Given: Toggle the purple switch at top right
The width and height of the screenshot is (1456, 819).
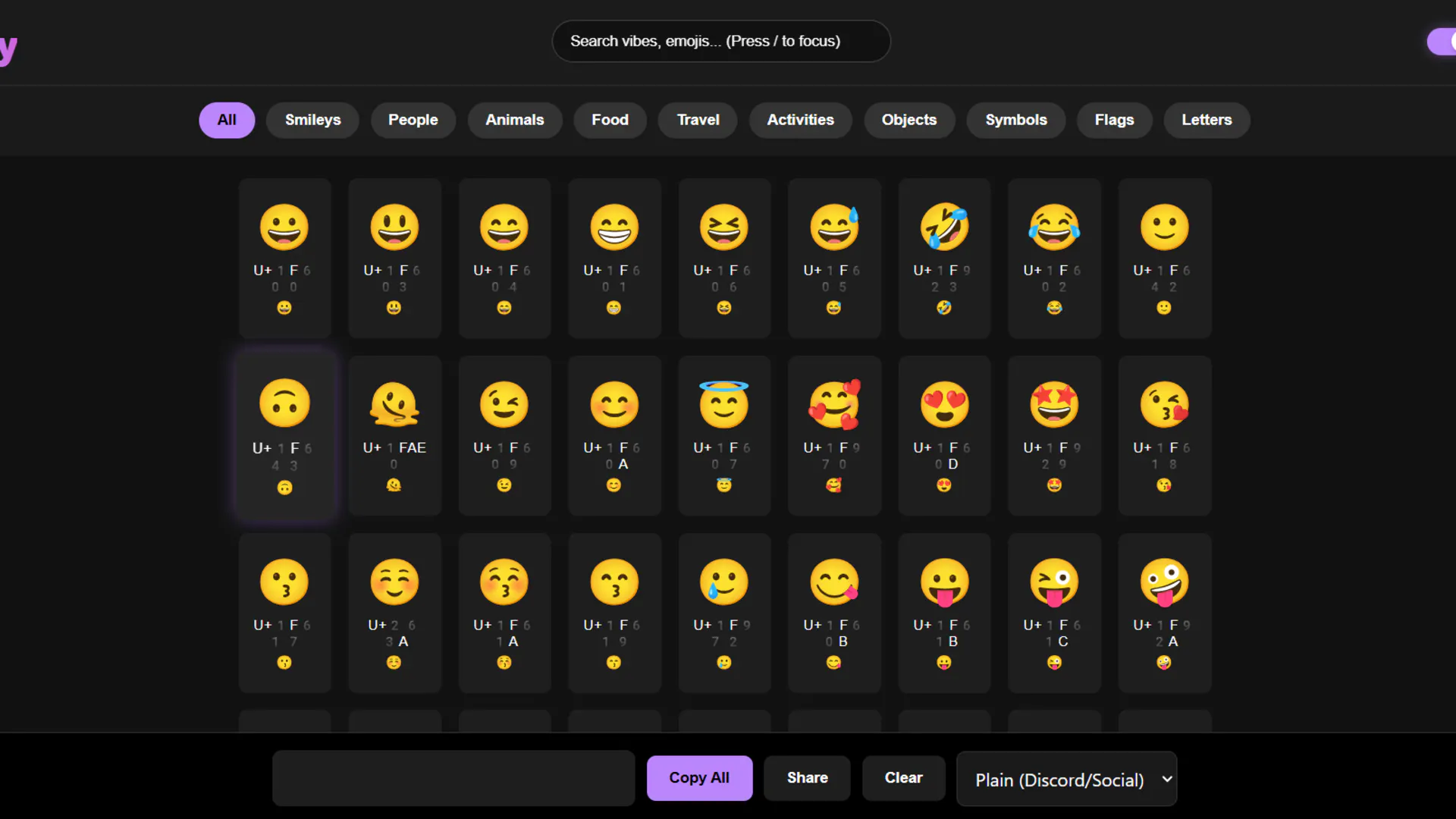Looking at the screenshot, I should [x=1442, y=42].
